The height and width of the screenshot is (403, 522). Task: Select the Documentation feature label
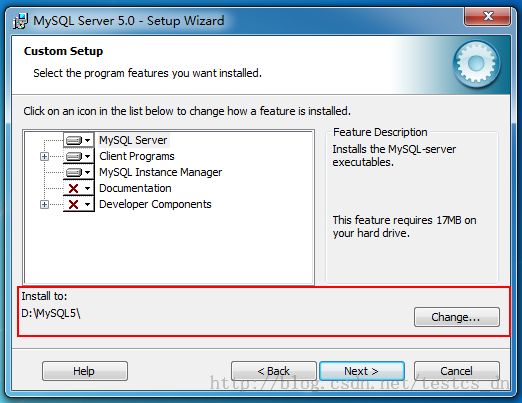pos(135,188)
